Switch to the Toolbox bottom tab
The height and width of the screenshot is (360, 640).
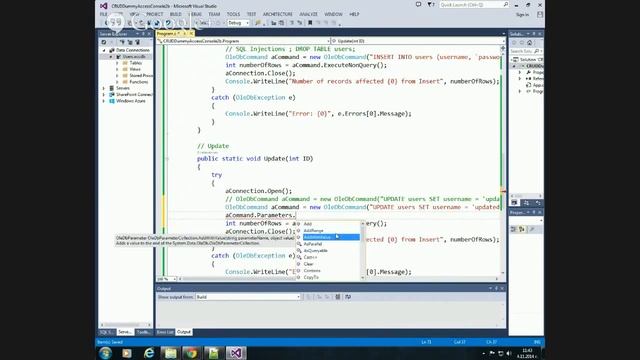coord(143,332)
